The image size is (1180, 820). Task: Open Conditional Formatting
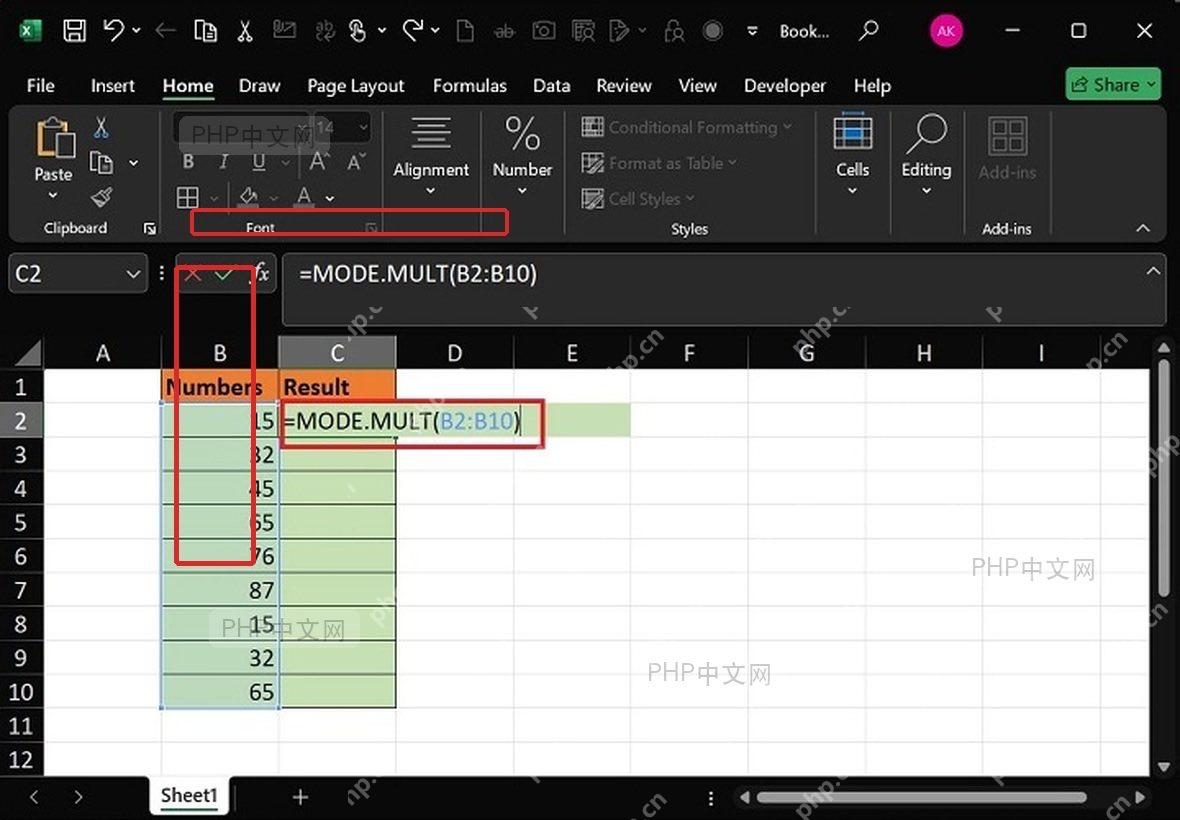687,127
